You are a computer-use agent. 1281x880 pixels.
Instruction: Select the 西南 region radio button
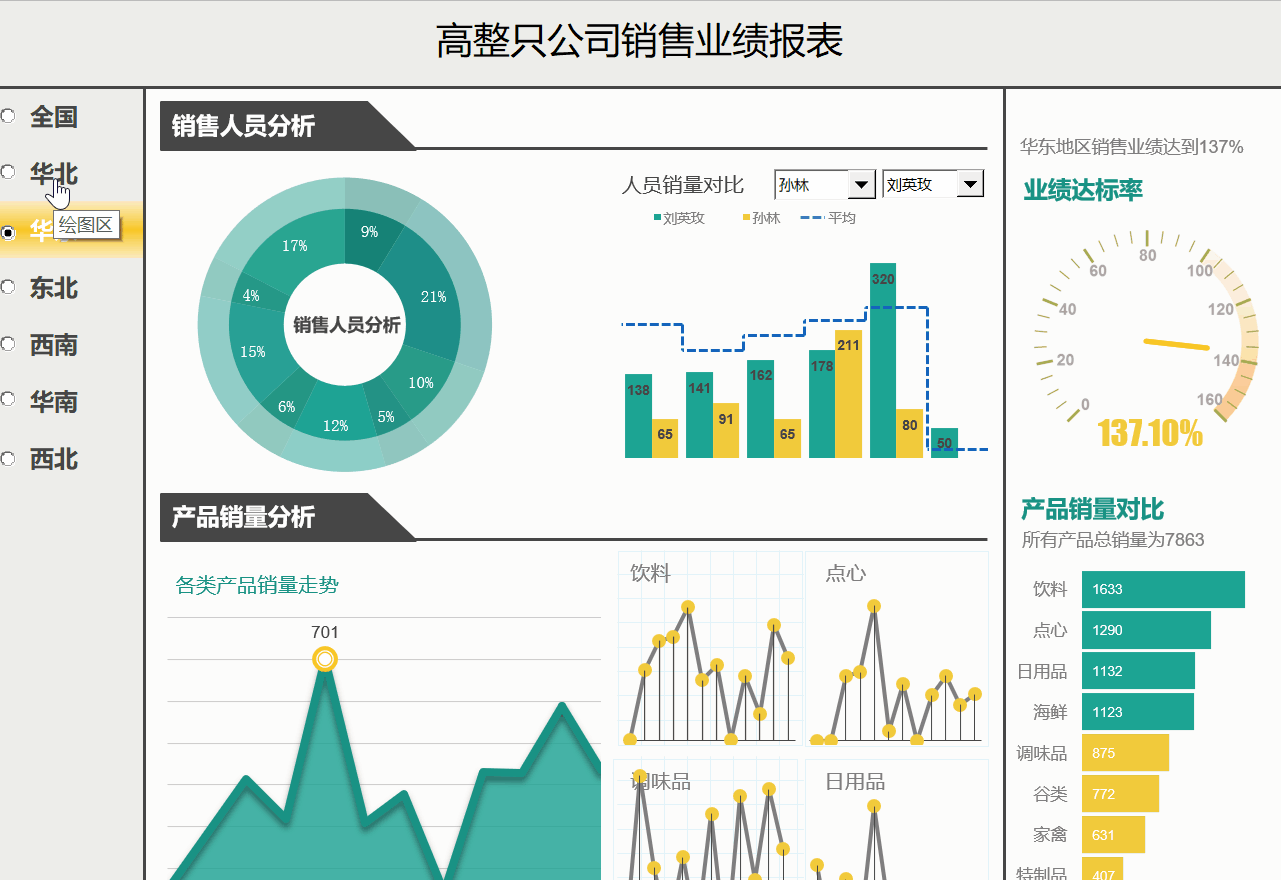point(8,344)
